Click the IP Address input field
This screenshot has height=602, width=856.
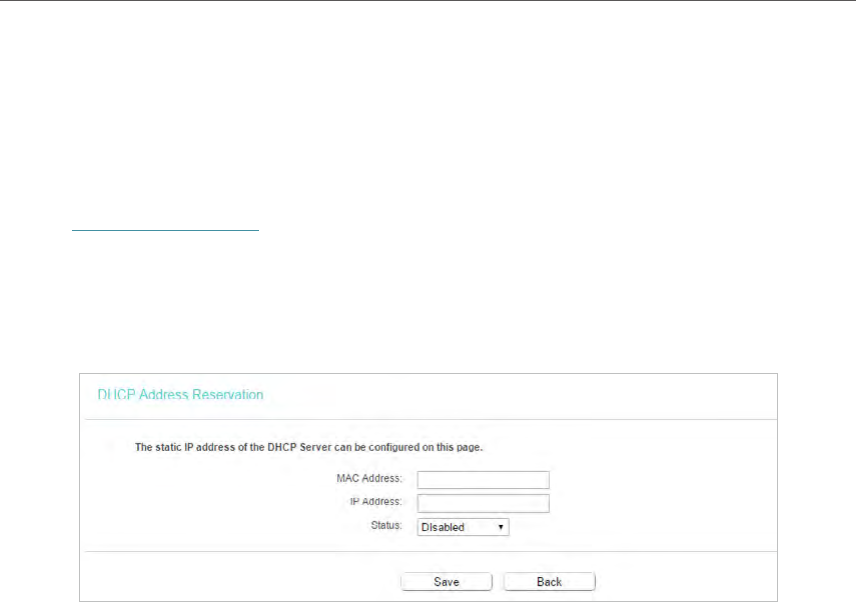(x=483, y=503)
